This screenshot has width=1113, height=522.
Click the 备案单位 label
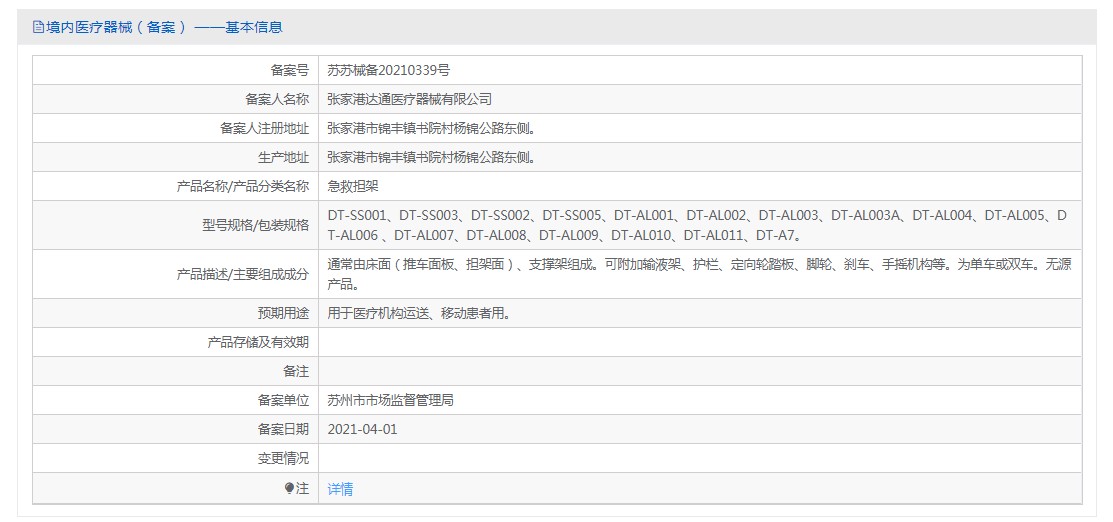click(x=283, y=401)
